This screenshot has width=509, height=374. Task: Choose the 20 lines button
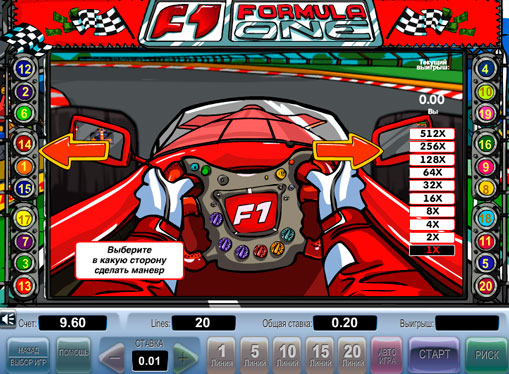[352, 355]
